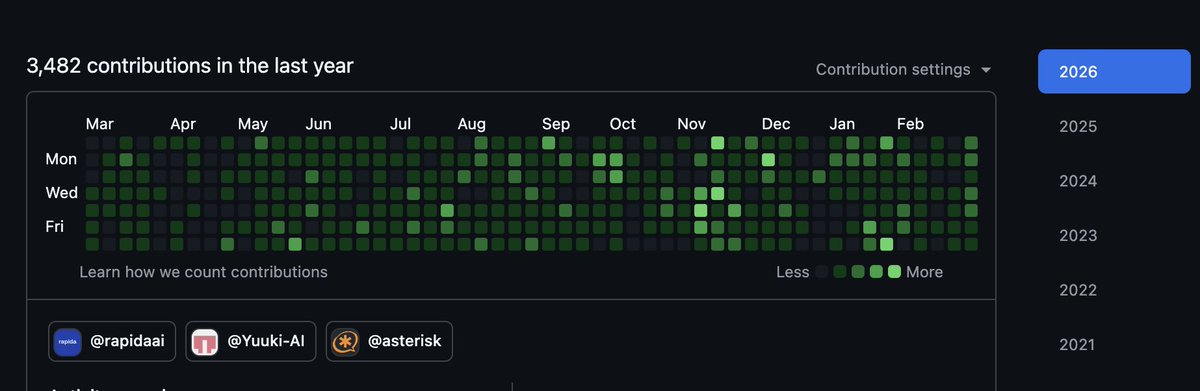Click the asterisk logo avatar
This screenshot has height=391, width=1200.
[x=346, y=342]
